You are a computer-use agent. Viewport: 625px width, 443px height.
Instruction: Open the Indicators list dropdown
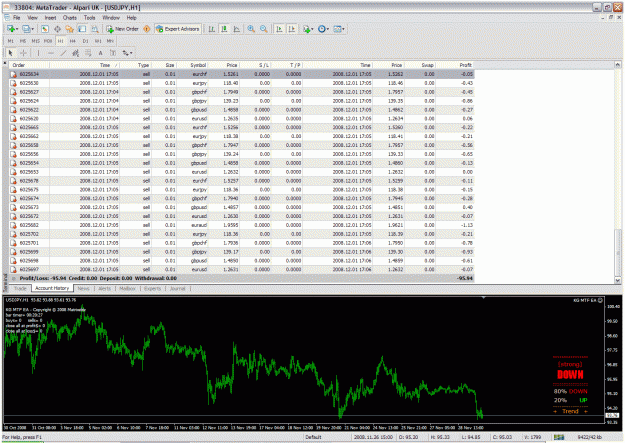(x=308, y=29)
